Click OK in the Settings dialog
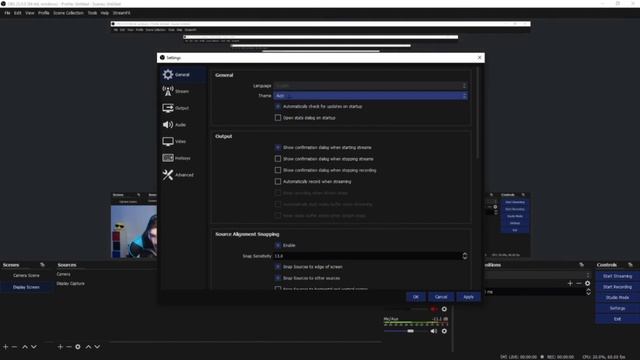This screenshot has width=640, height=360. click(416, 297)
